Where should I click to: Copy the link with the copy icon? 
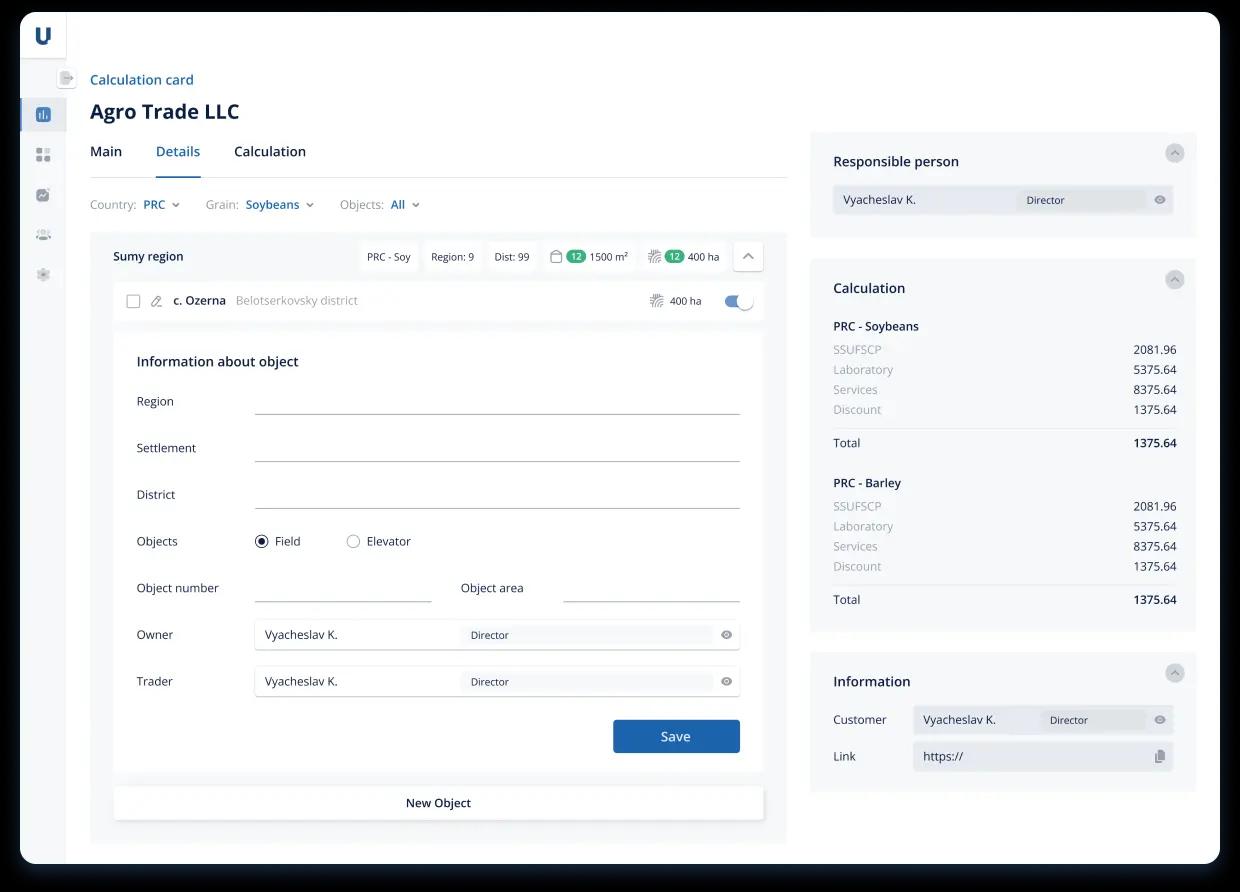(x=1160, y=757)
